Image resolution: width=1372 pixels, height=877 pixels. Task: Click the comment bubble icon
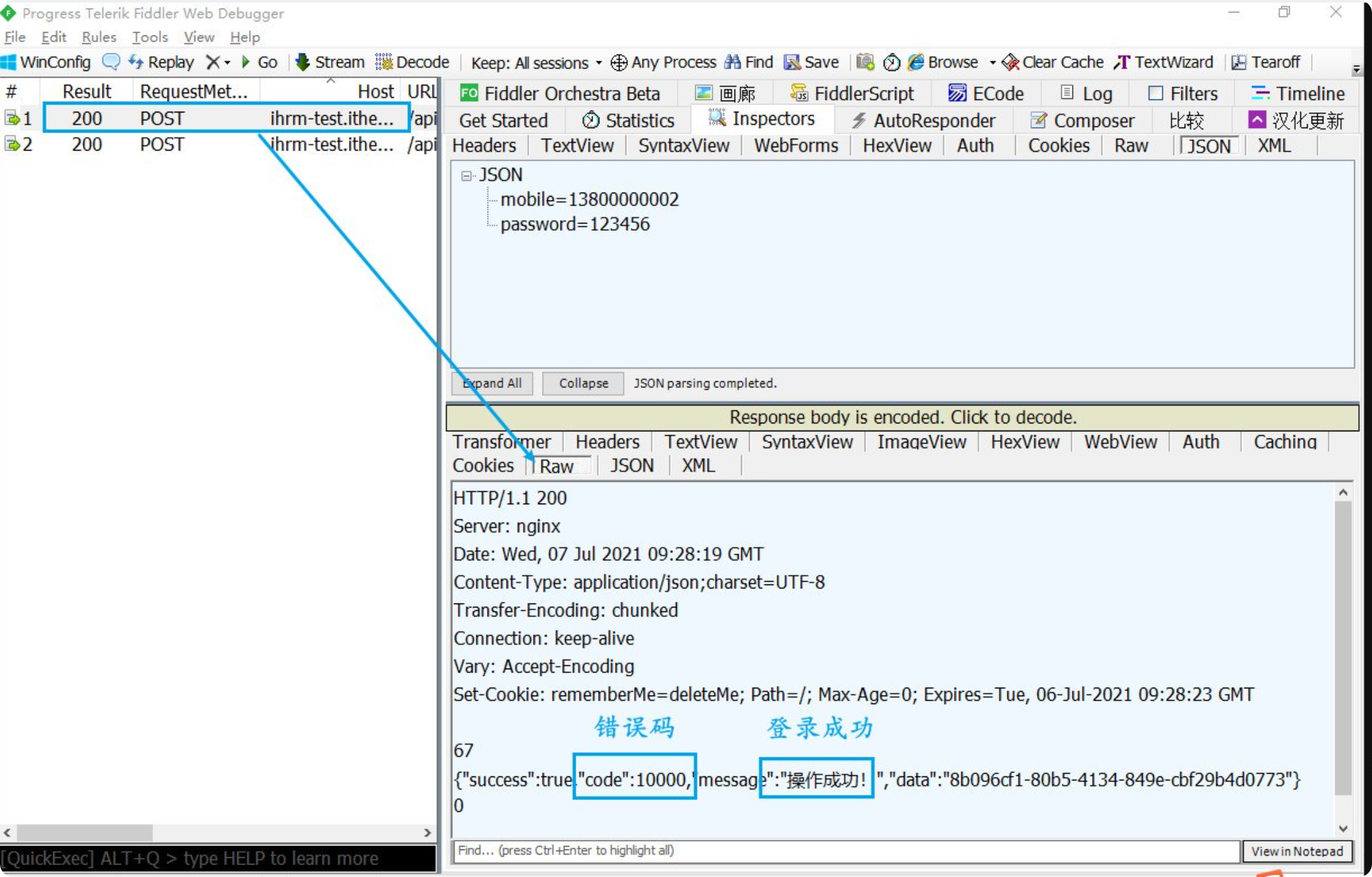(x=111, y=62)
